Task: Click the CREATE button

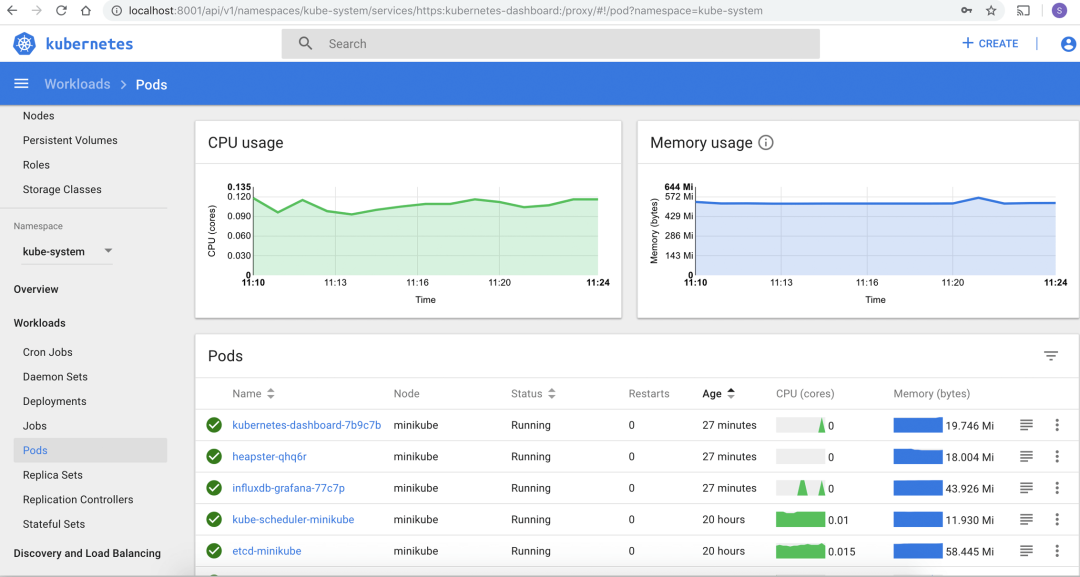Action: coord(990,43)
